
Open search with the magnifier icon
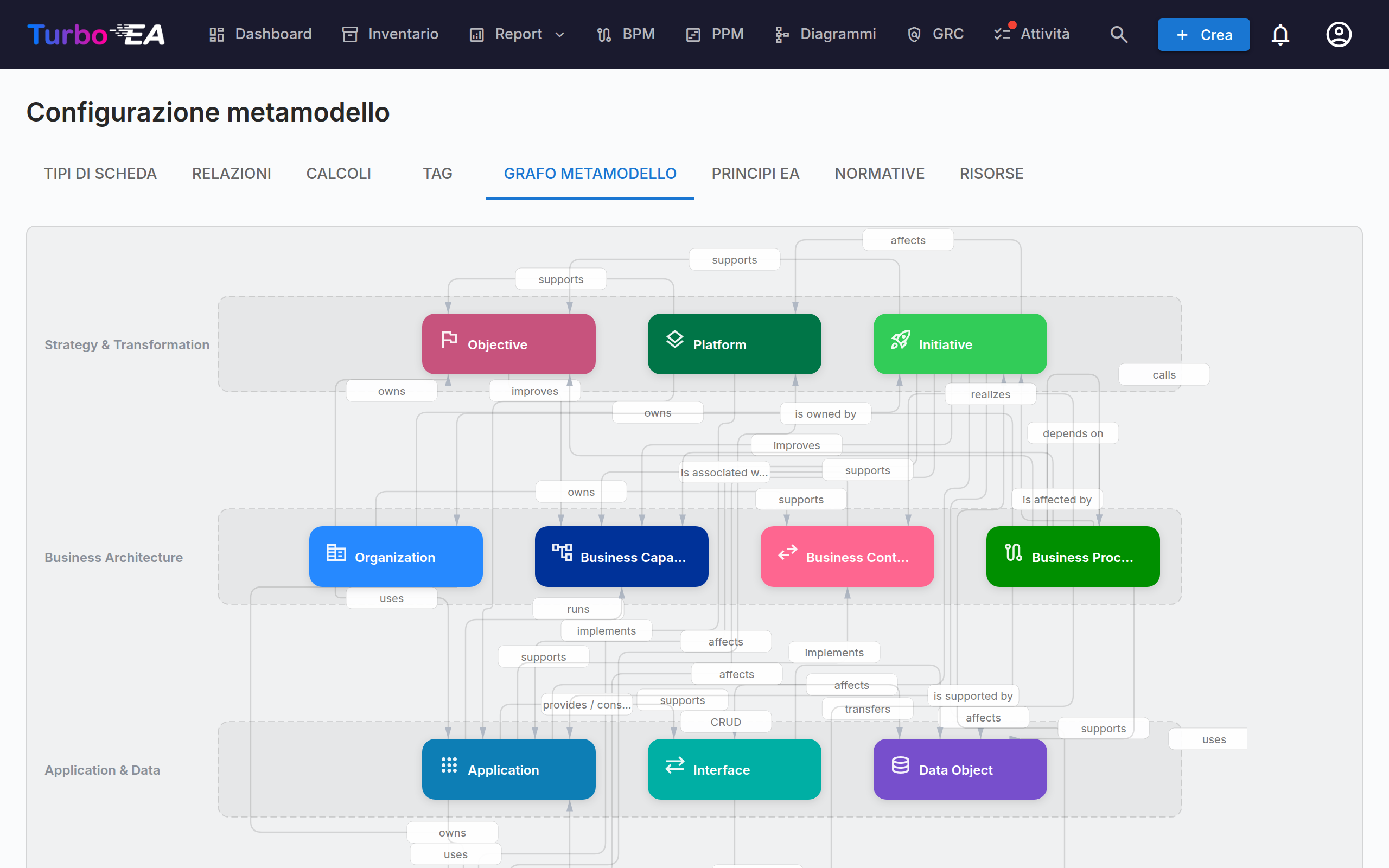pos(1119,34)
